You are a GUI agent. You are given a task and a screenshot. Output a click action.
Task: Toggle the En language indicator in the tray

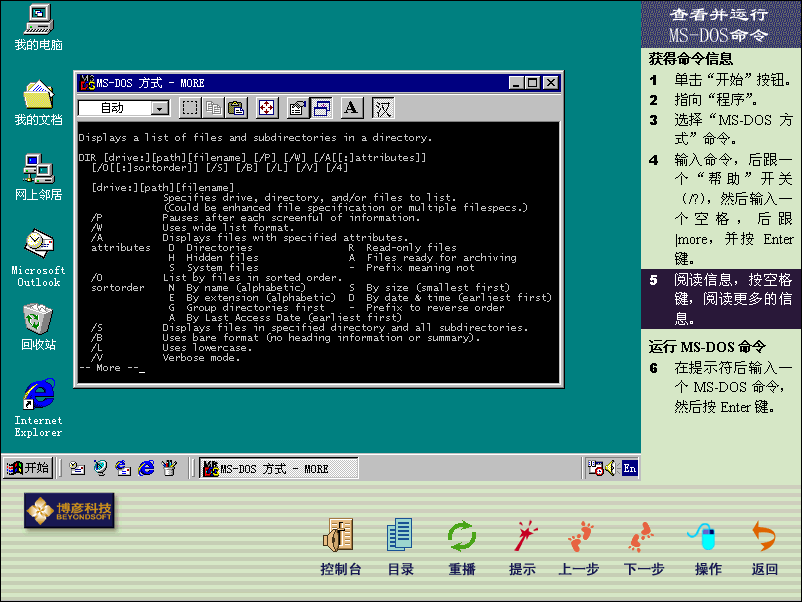coord(628,468)
